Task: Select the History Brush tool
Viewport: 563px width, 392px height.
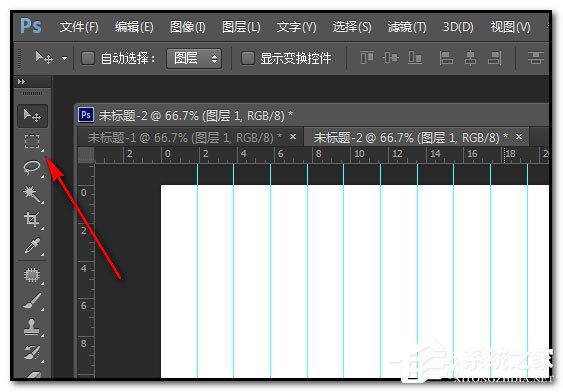Action: tap(32, 353)
